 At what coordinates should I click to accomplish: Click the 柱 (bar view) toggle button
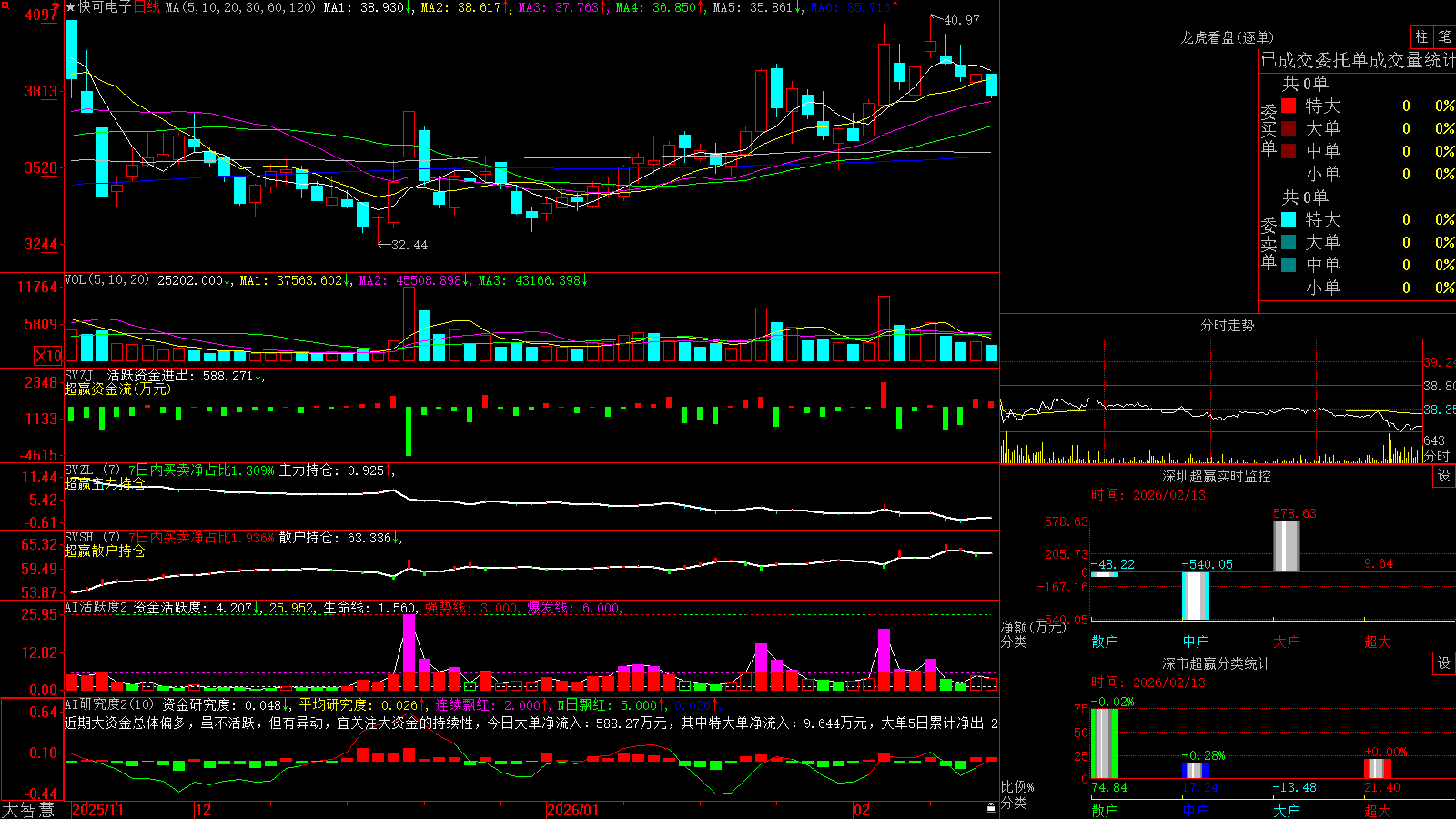coord(1421,37)
